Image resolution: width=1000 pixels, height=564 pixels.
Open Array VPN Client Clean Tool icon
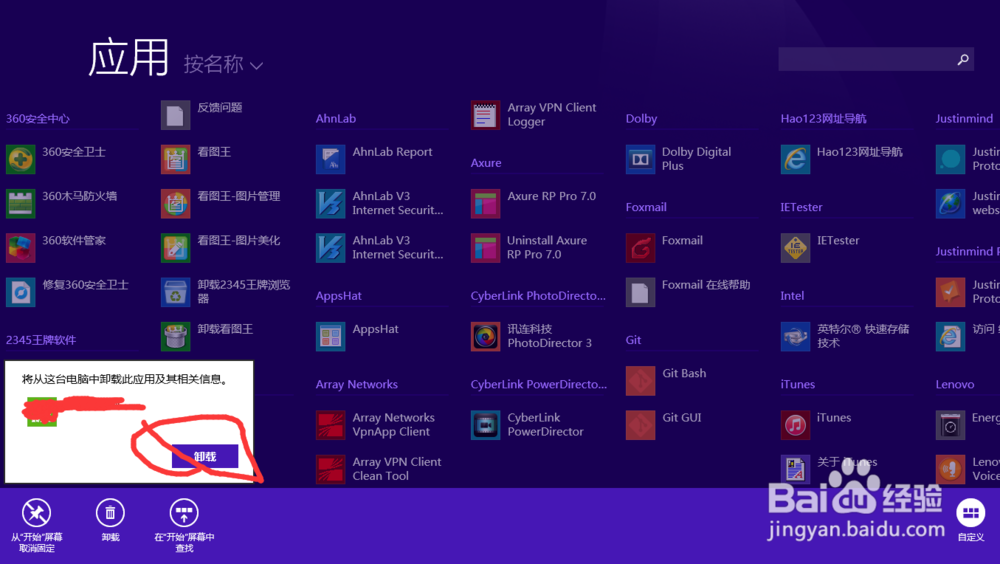[330, 469]
